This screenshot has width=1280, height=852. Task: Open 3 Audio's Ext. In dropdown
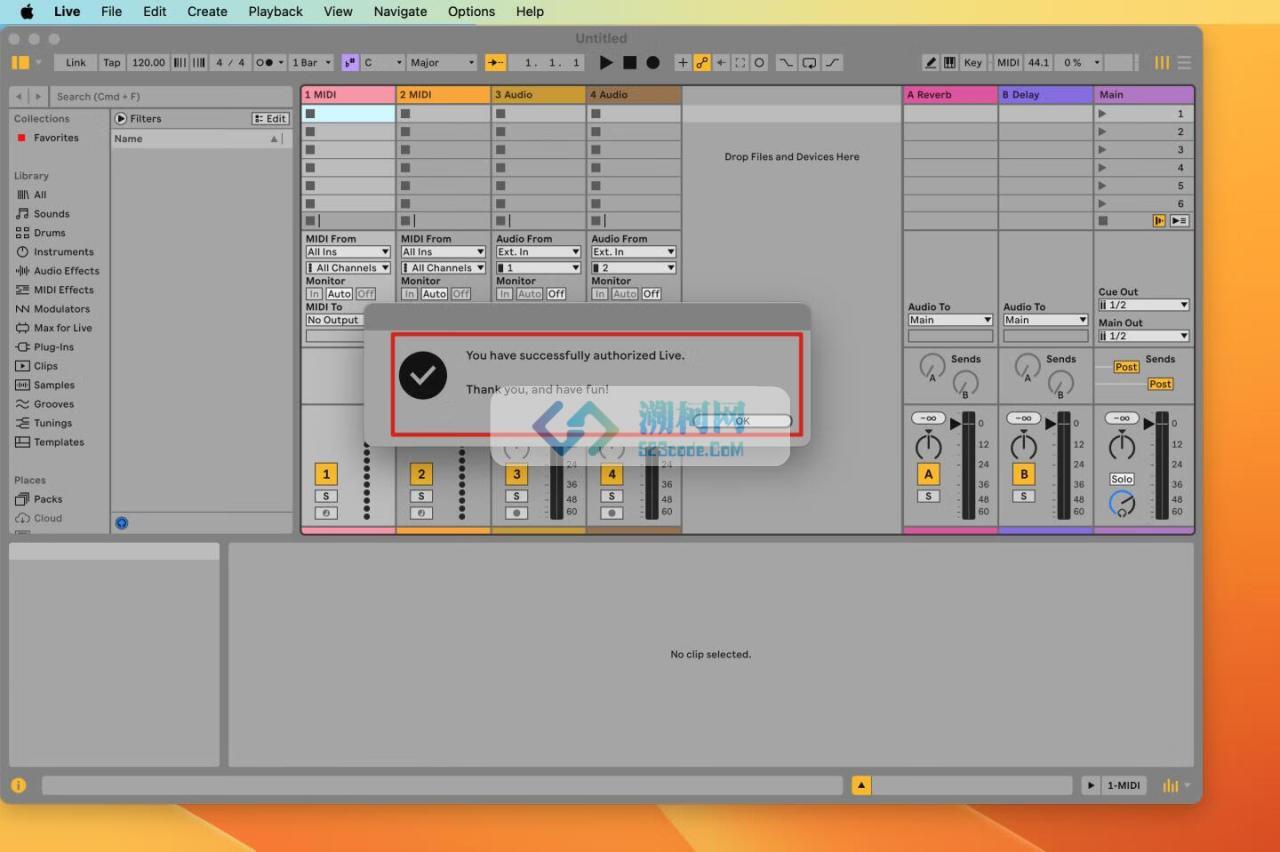pos(538,252)
